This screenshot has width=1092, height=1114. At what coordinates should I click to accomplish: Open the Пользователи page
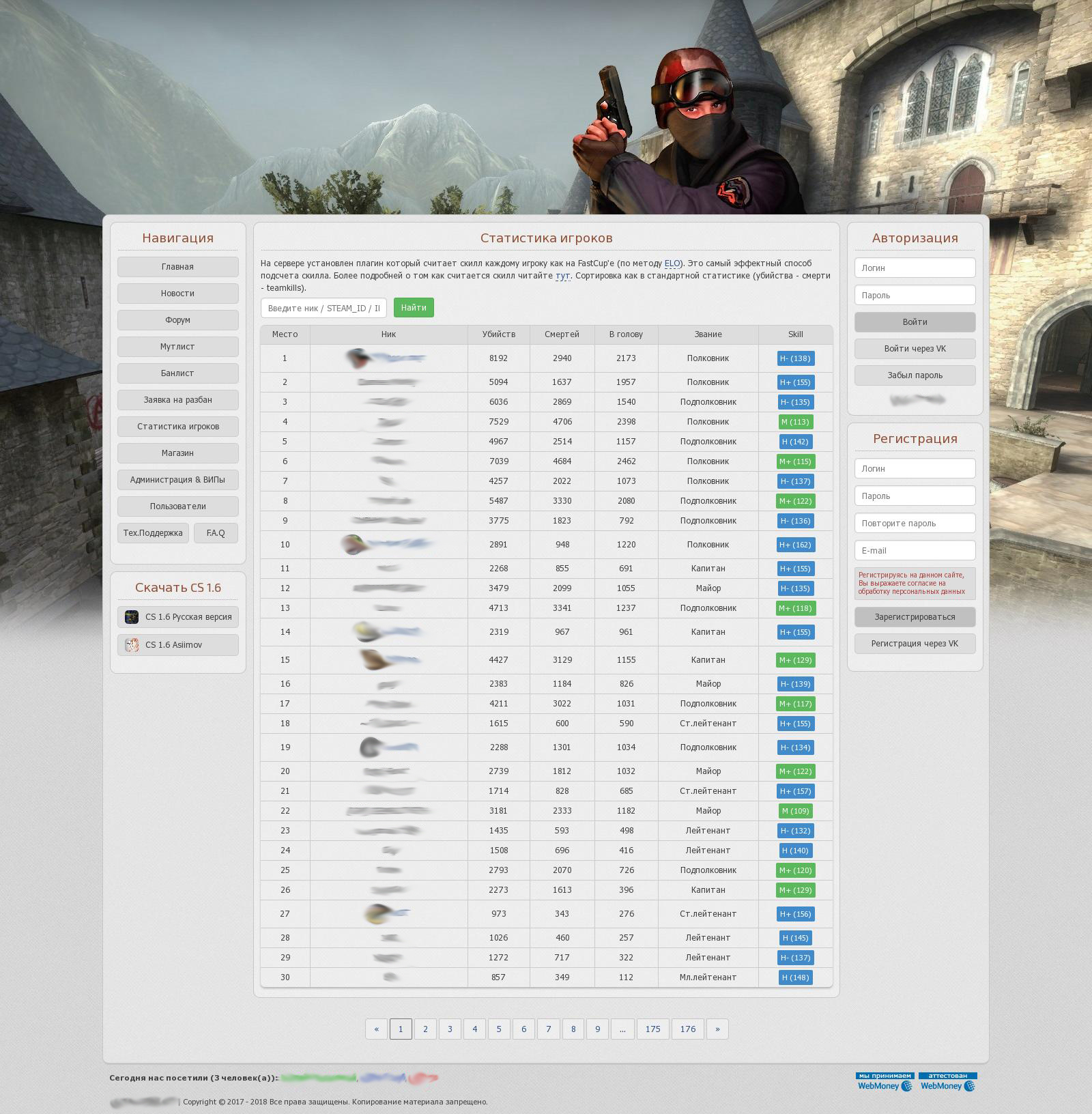(x=178, y=506)
